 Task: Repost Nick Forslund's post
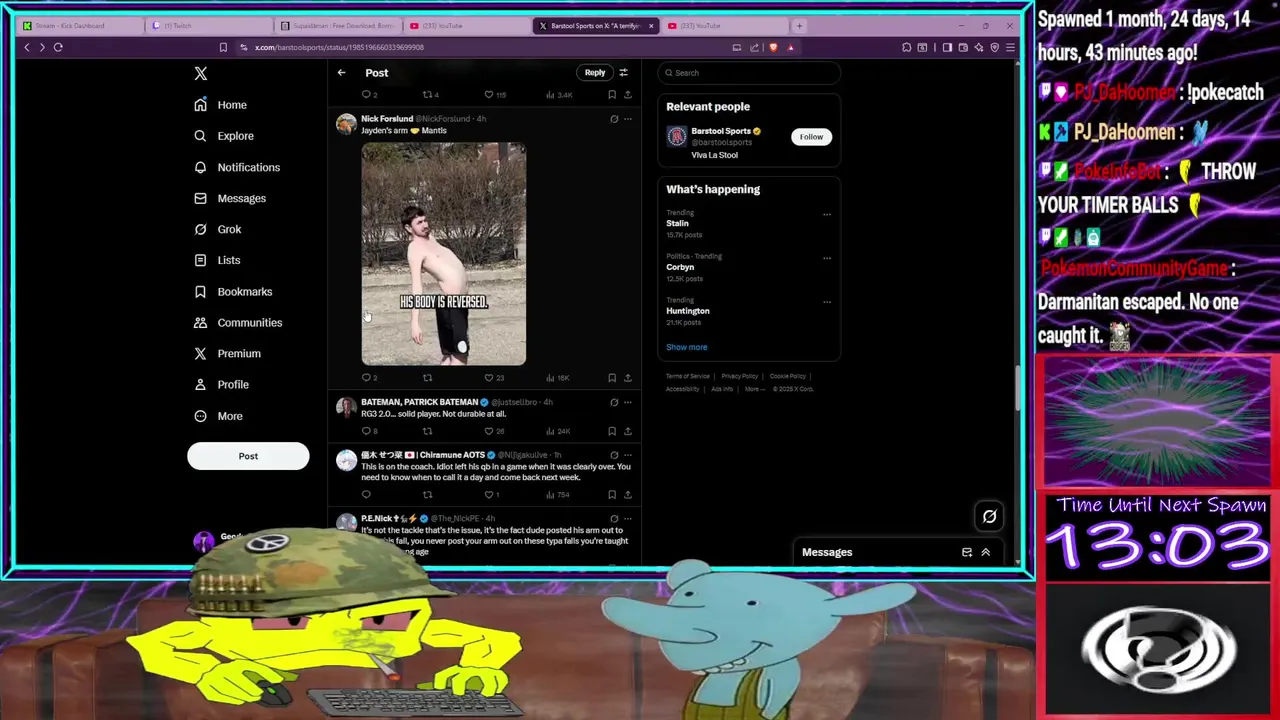[x=427, y=378]
